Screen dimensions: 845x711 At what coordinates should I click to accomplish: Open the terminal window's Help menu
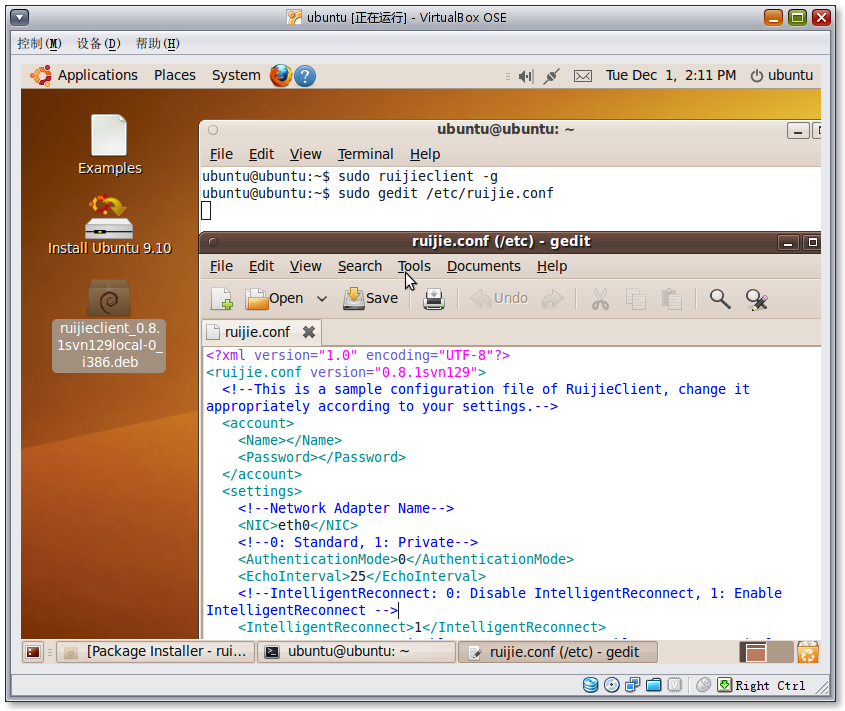click(425, 154)
